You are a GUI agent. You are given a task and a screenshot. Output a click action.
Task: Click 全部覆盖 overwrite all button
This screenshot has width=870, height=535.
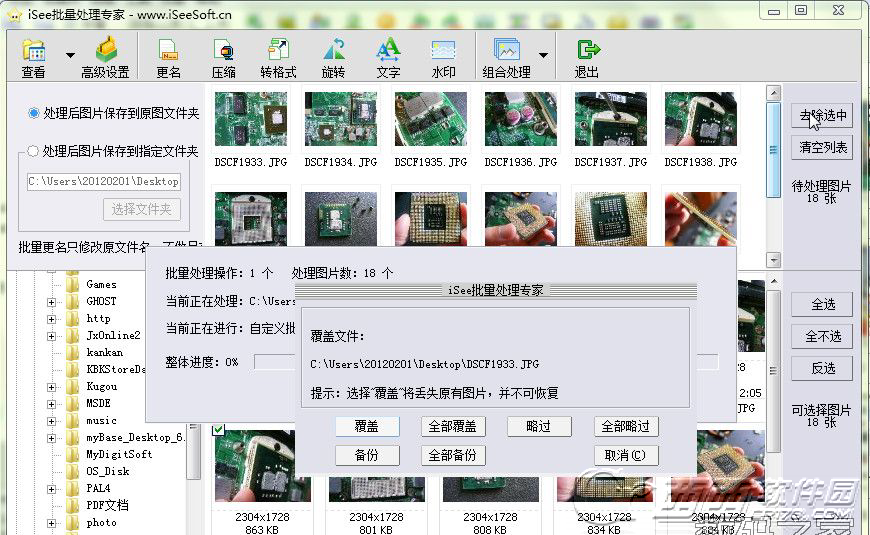(x=453, y=426)
